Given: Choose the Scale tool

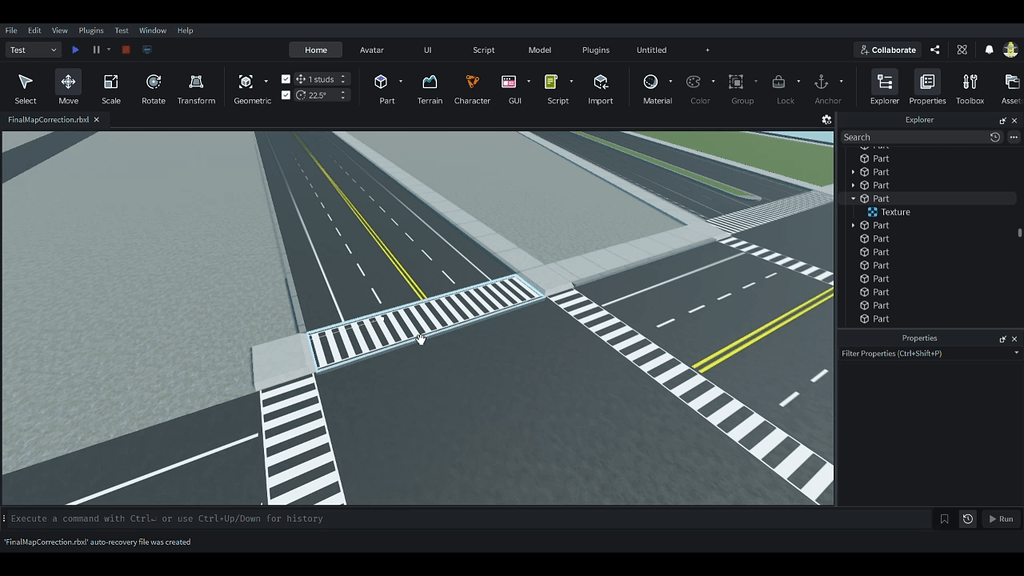Looking at the screenshot, I should 111,88.
